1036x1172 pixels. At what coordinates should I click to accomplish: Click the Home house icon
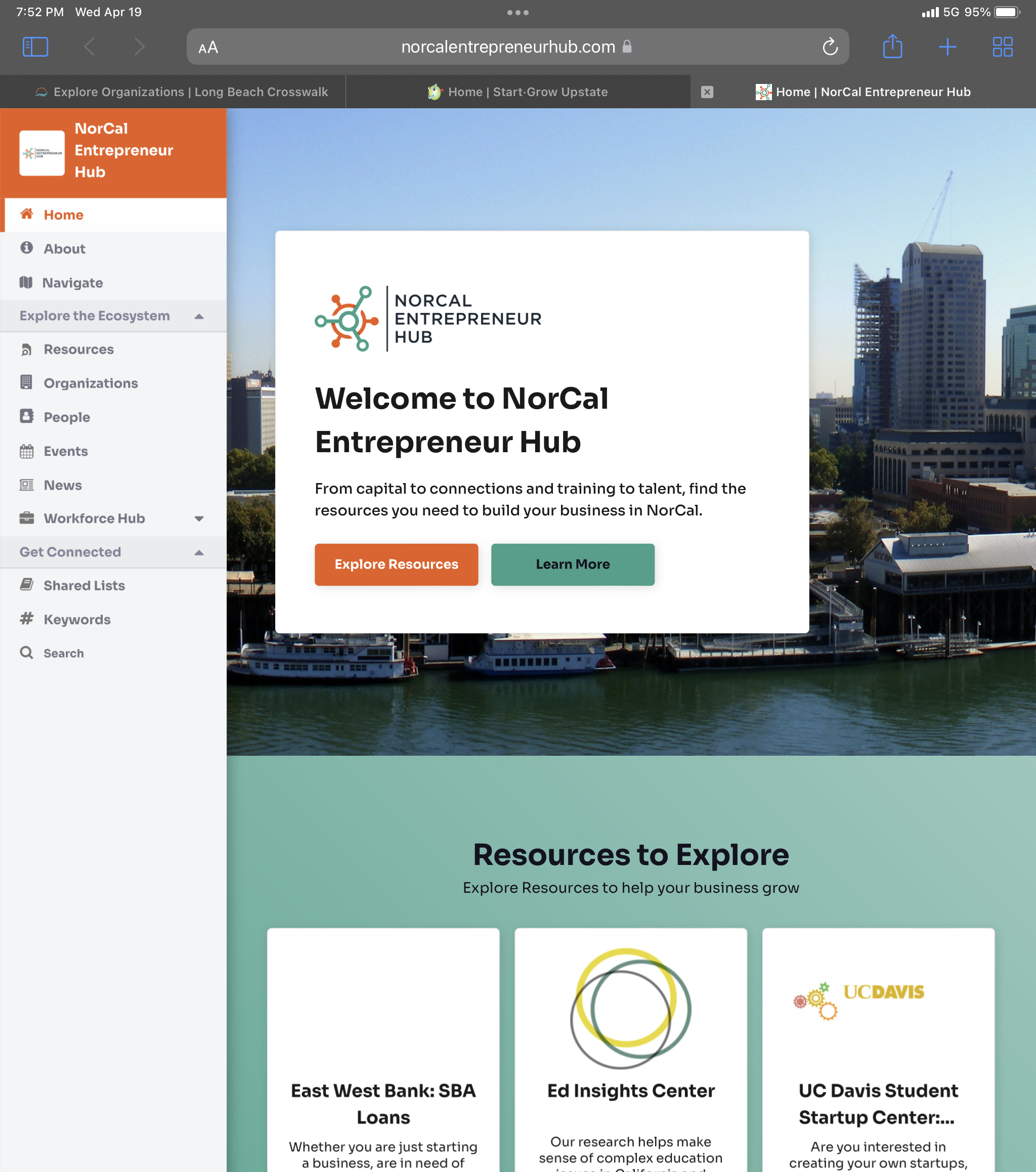click(x=26, y=214)
